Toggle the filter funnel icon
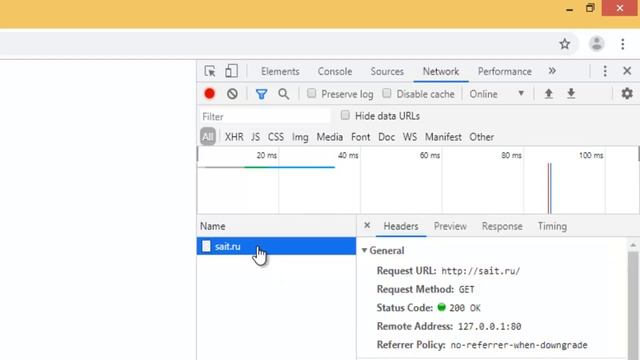Image resolution: width=640 pixels, height=360 pixels. (262, 94)
